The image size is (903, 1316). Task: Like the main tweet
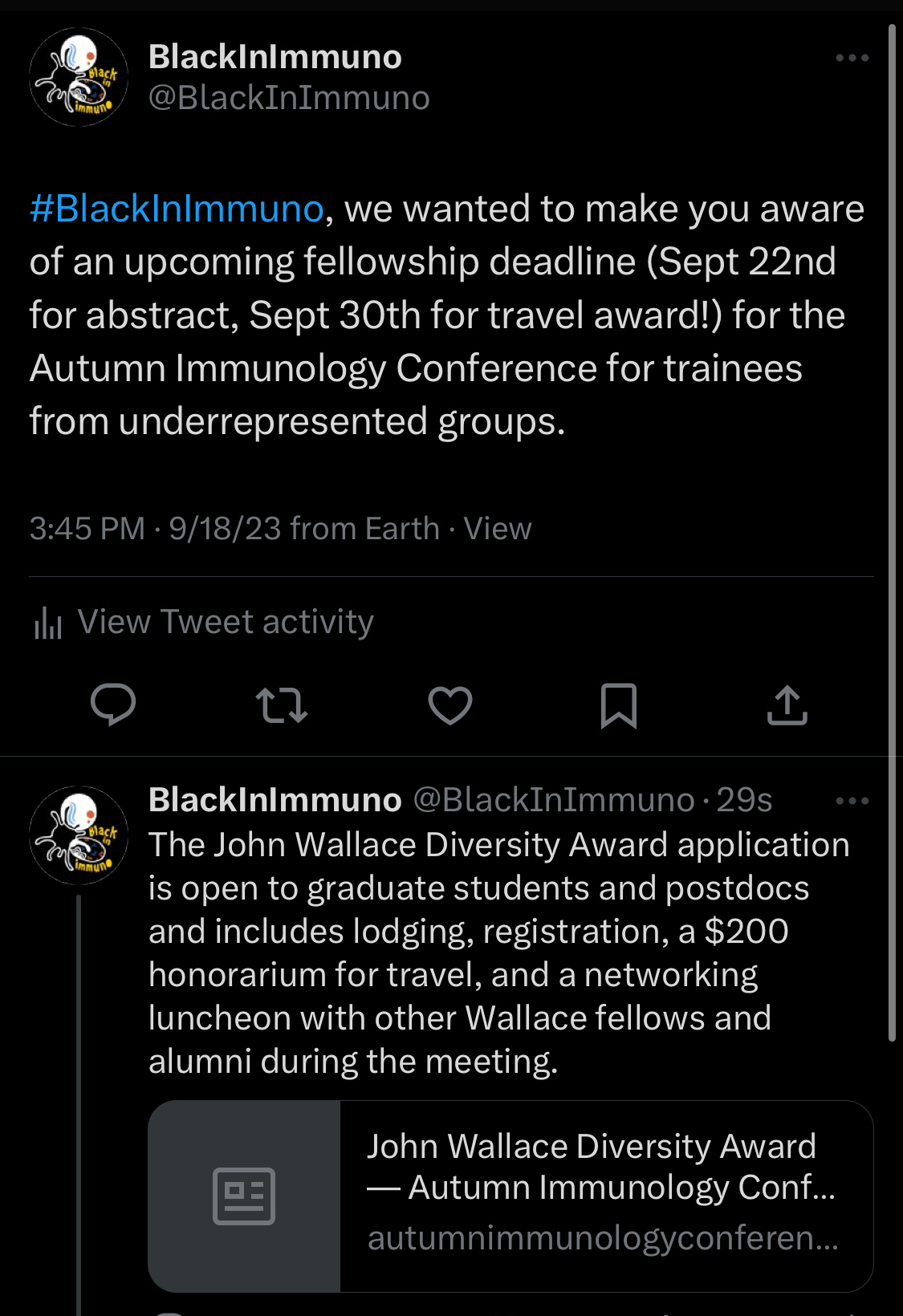point(450,705)
